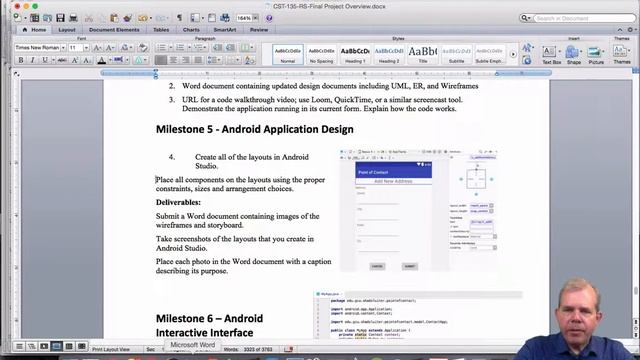Toggle Bold formatting
Viewport: 640px width, 360px height.
(21, 60)
